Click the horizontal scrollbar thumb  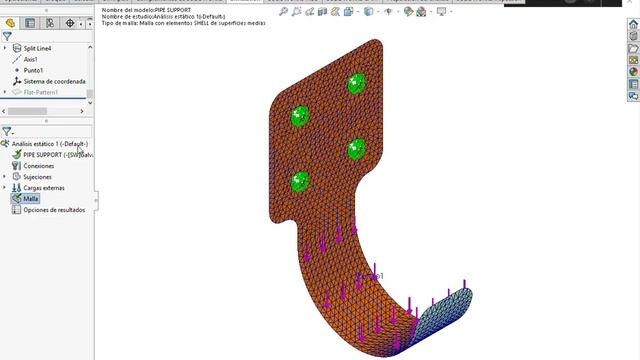pos(27,111)
